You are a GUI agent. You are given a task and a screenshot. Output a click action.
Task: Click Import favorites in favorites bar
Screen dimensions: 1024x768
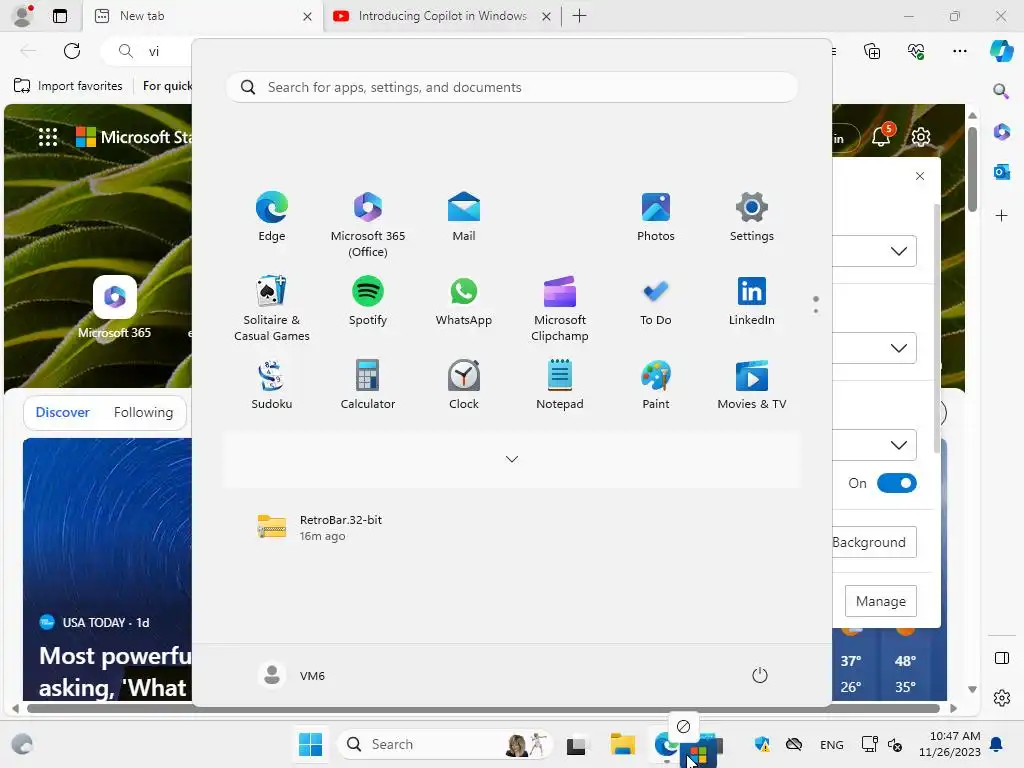point(68,86)
